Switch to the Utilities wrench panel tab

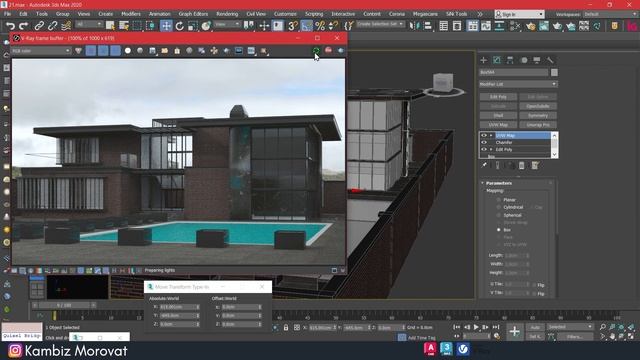point(551,60)
